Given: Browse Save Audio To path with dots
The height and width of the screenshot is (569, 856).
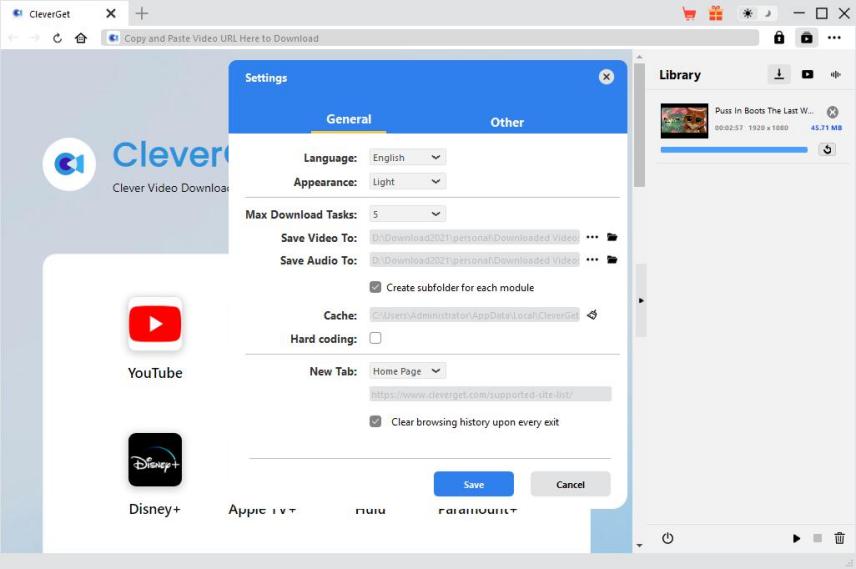Looking at the screenshot, I should pyautogui.click(x=592, y=259).
